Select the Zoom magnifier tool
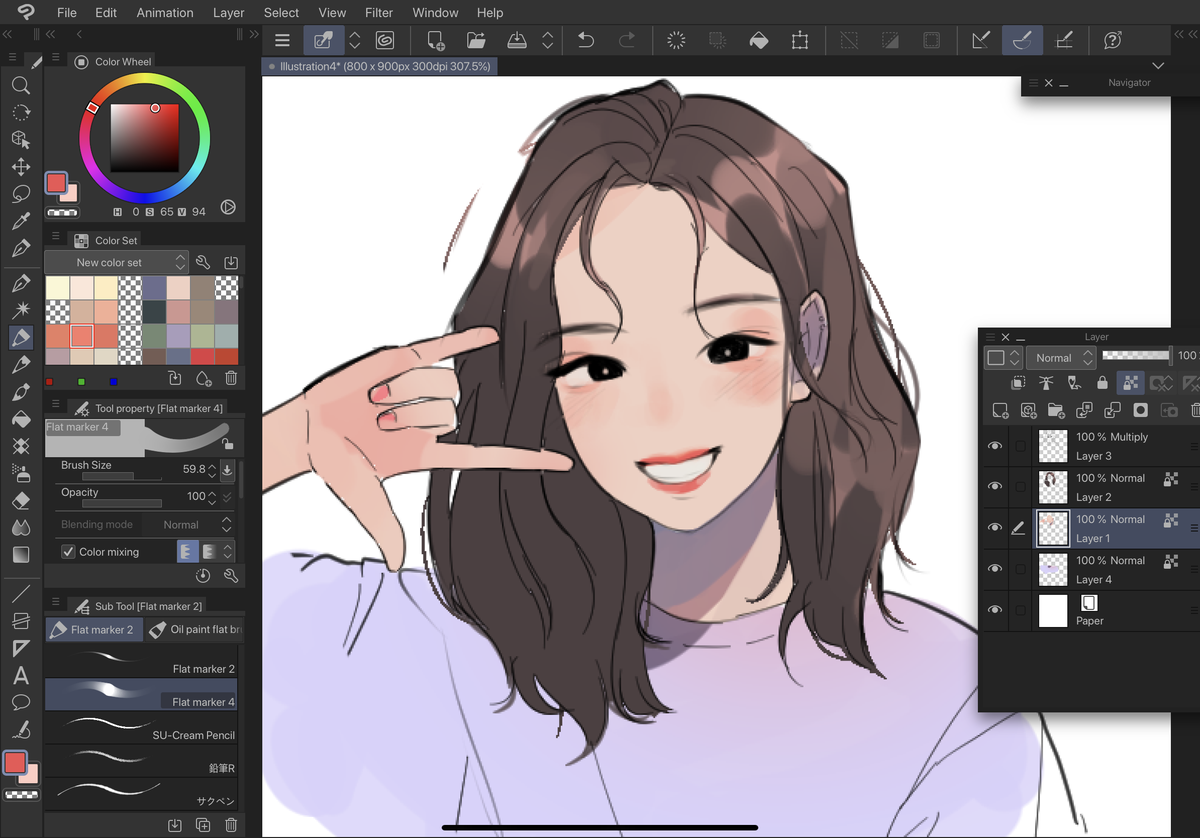 click(21, 86)
